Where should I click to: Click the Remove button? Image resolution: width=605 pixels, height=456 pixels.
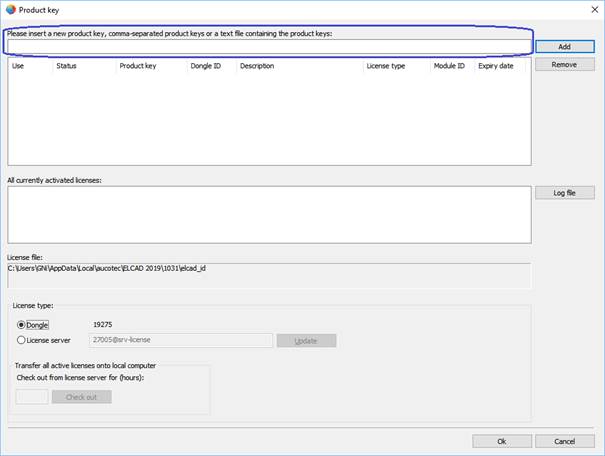point(564,64)
